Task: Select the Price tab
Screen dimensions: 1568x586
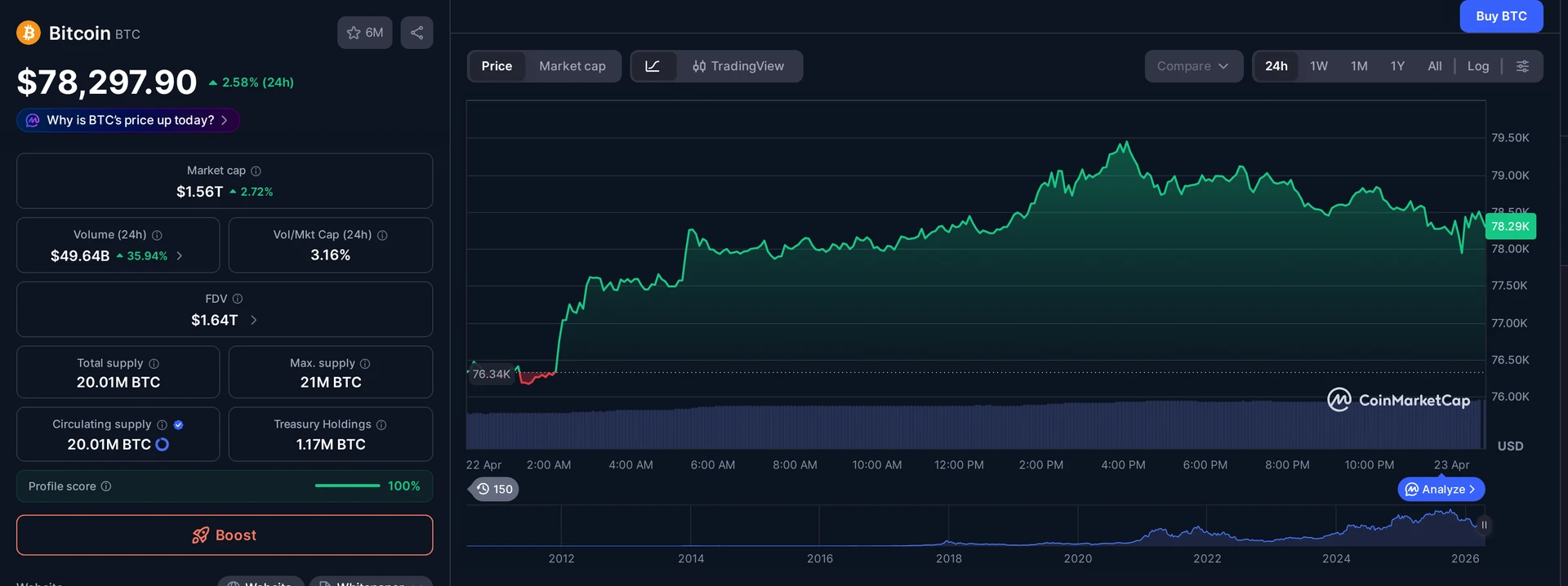Action: pyautogui.click(x=497, y=66)
